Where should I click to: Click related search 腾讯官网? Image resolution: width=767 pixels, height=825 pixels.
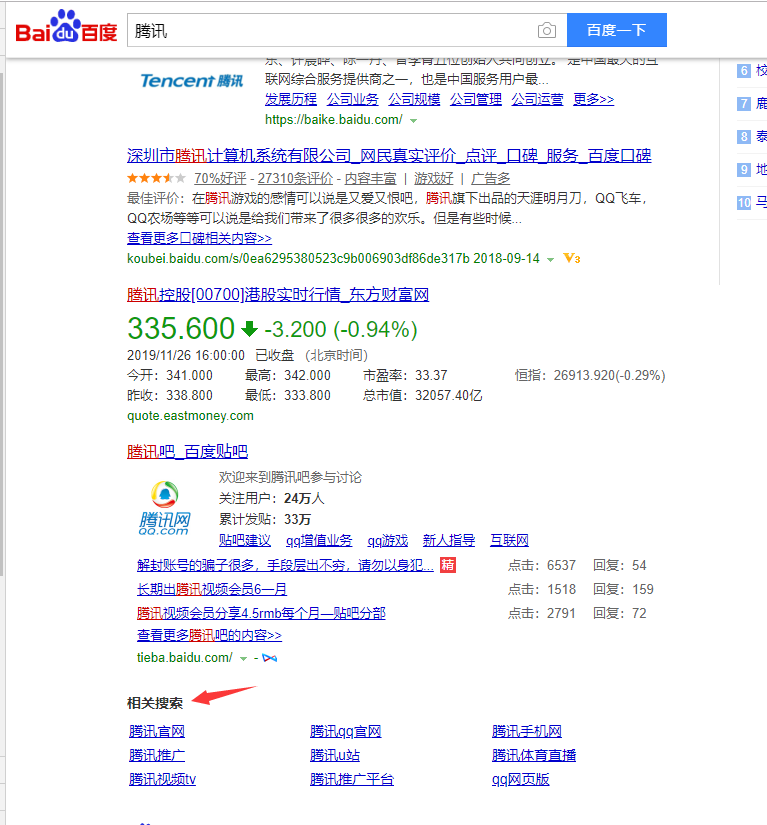157,731
